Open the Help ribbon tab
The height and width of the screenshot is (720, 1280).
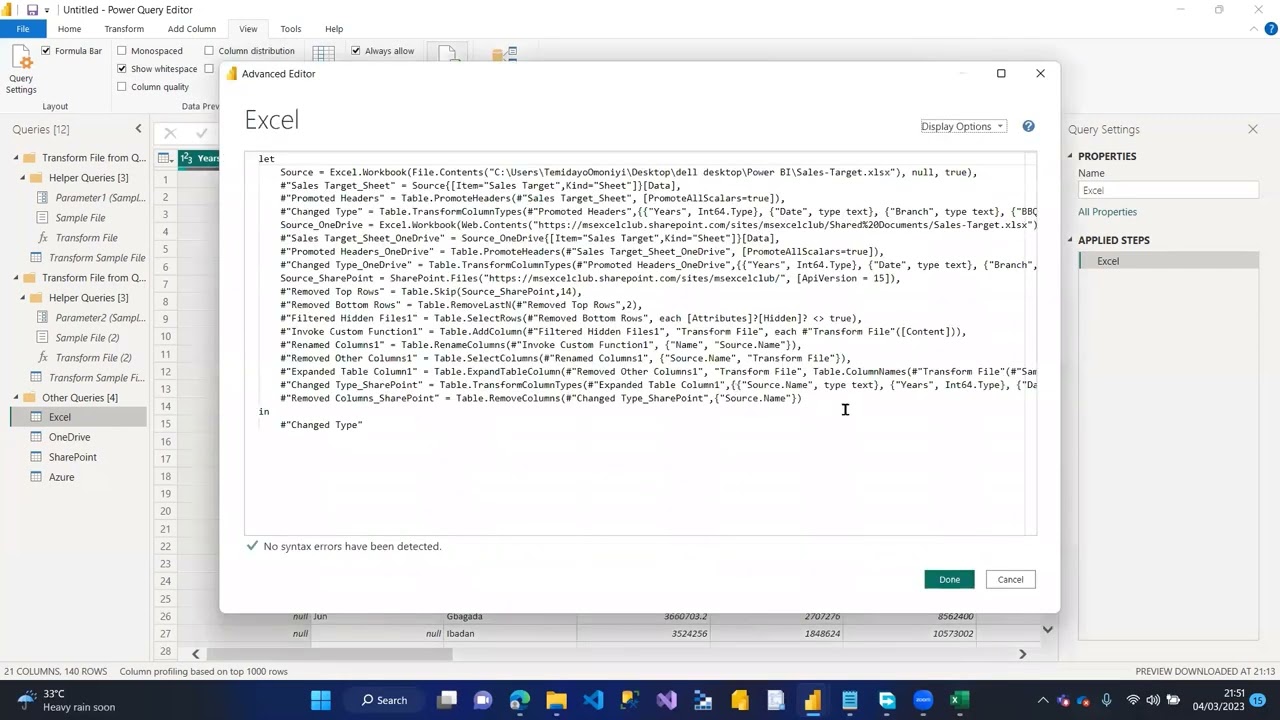[334, 29]
